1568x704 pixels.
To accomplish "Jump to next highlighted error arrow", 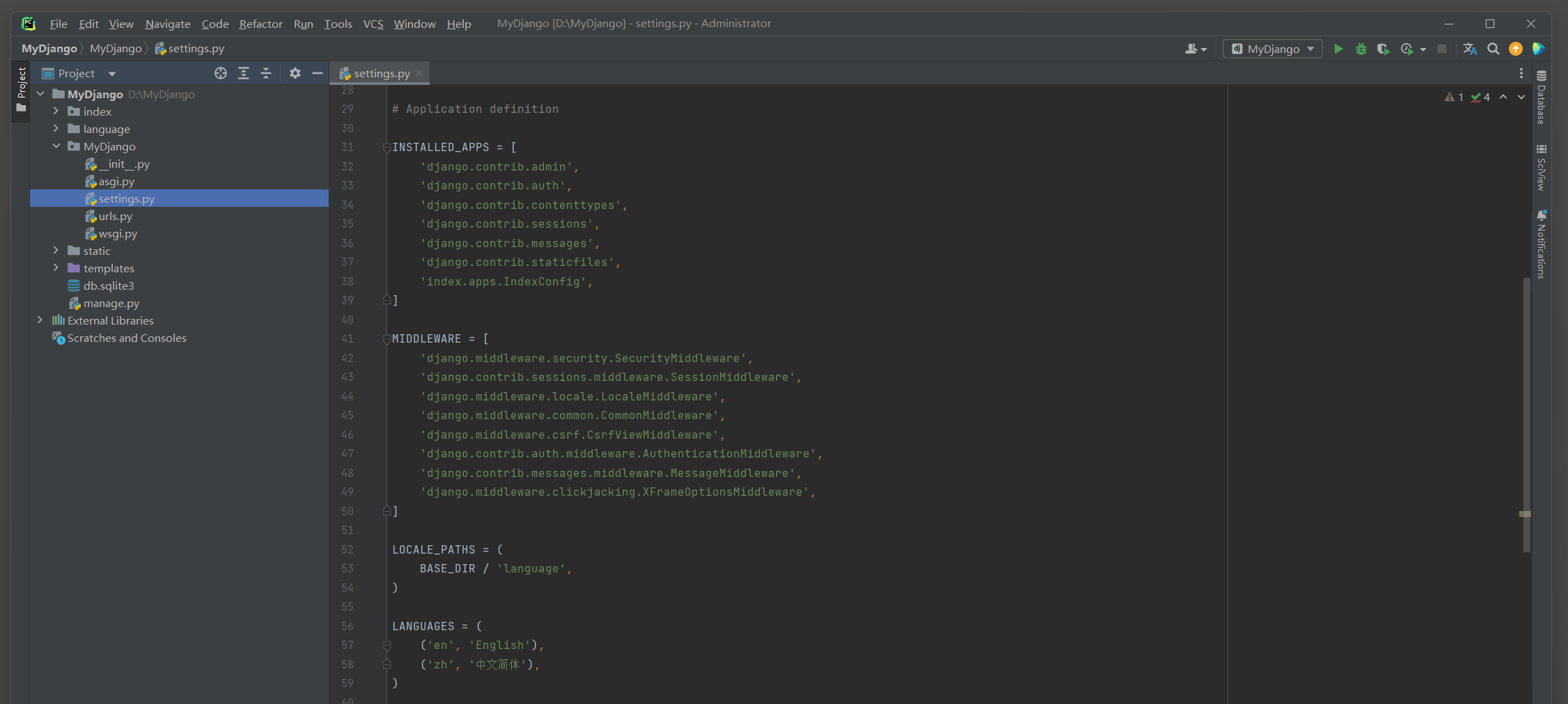I will (x=1521, y=97).
